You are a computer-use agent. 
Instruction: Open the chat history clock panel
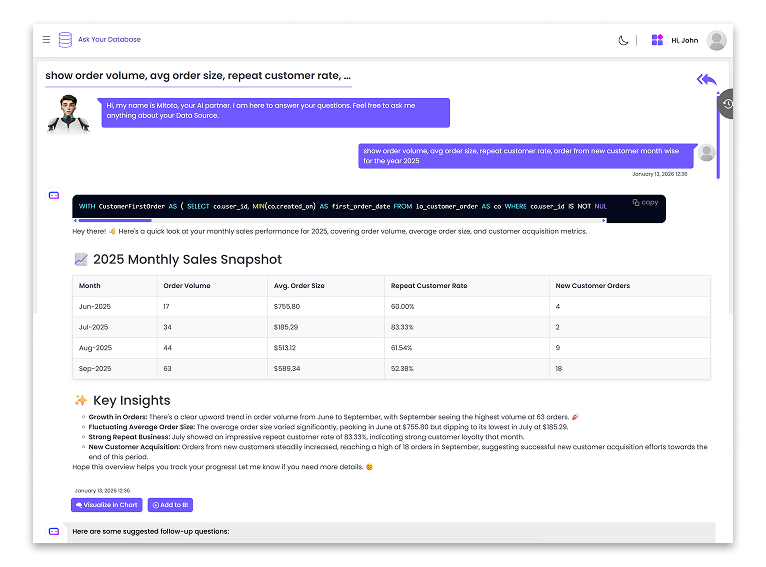(x=728, y=103)
